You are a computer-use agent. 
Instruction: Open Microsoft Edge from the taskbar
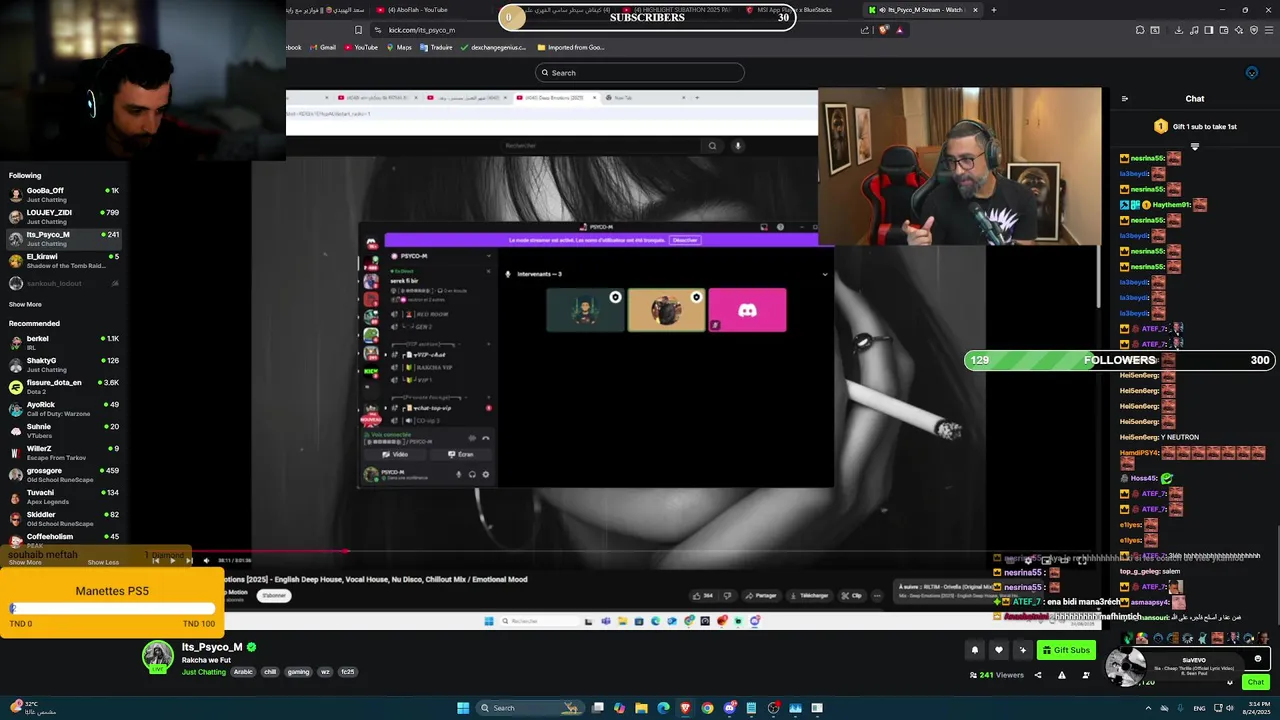(663, 708)
